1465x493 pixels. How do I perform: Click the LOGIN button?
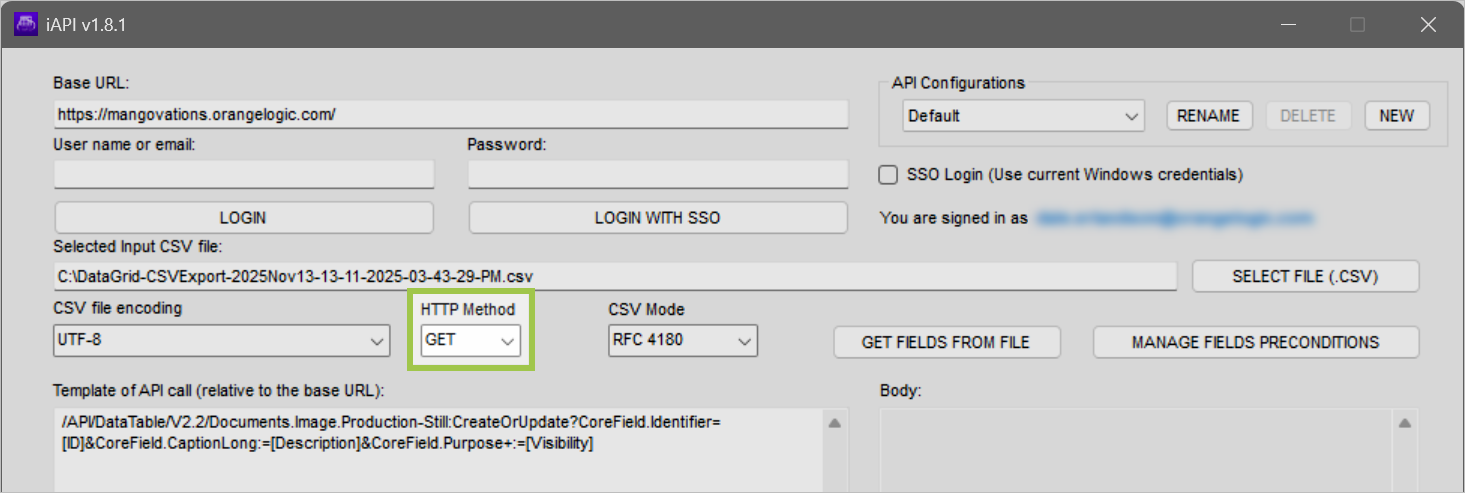(x=243, y=218)
